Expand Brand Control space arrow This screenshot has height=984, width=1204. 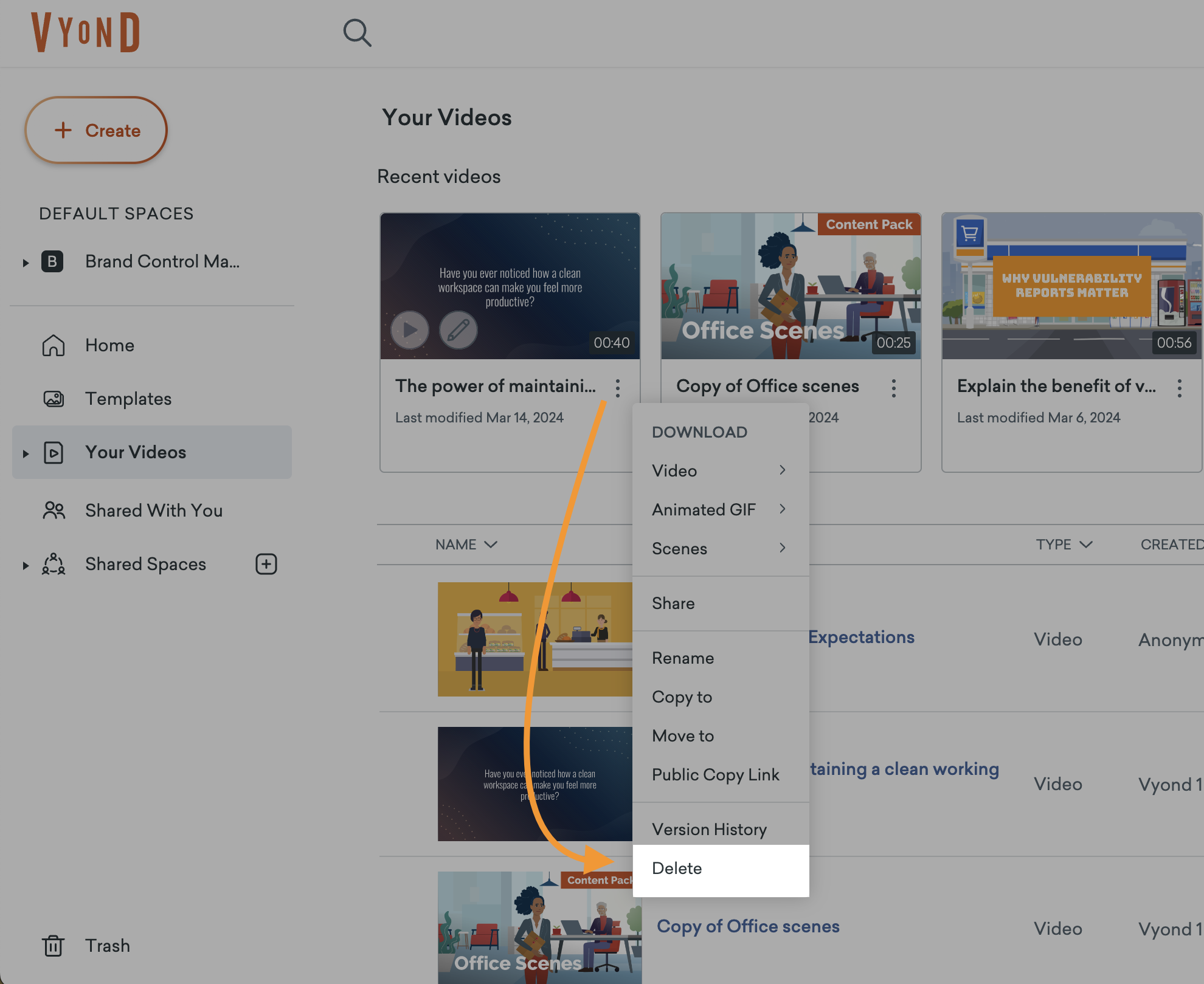pyautogui.click(x=26, y=263)
